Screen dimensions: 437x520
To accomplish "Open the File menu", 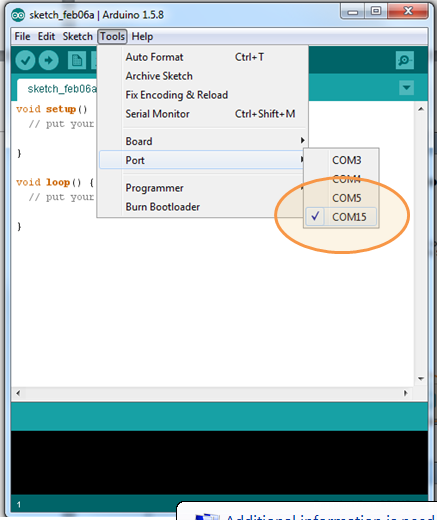I will (22, 36).
